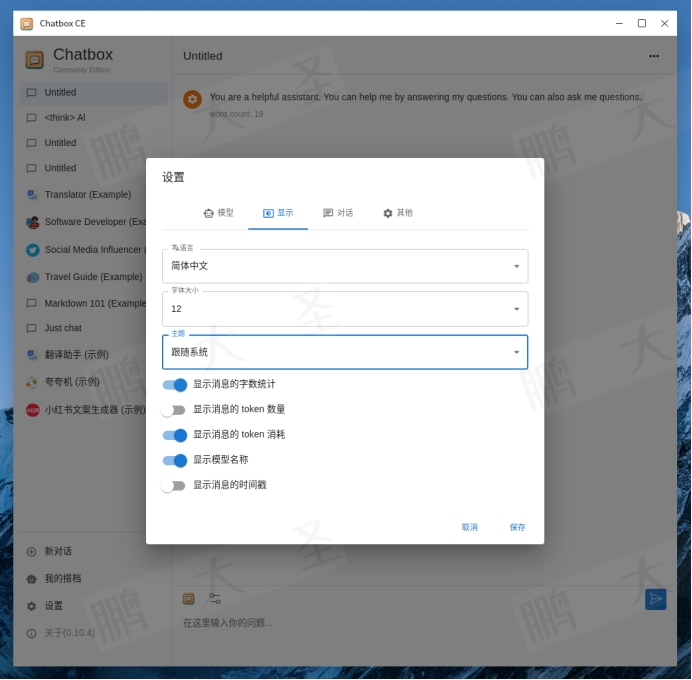Screen dimensions: 692x680
Task: Click the info icon beside 关于(0.10.4)
Action: (31, 634)
